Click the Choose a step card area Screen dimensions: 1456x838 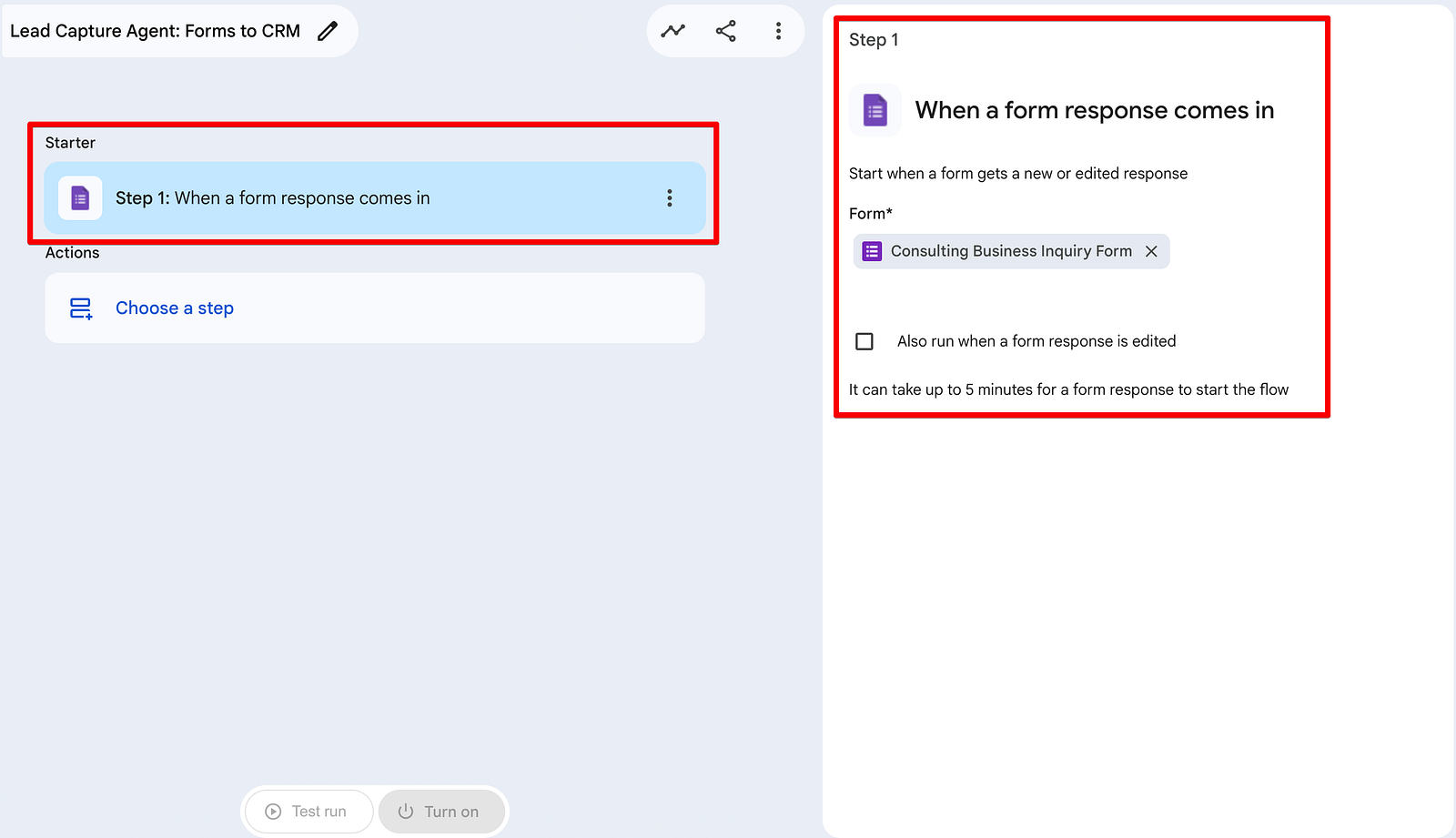[x=375, y=308]
